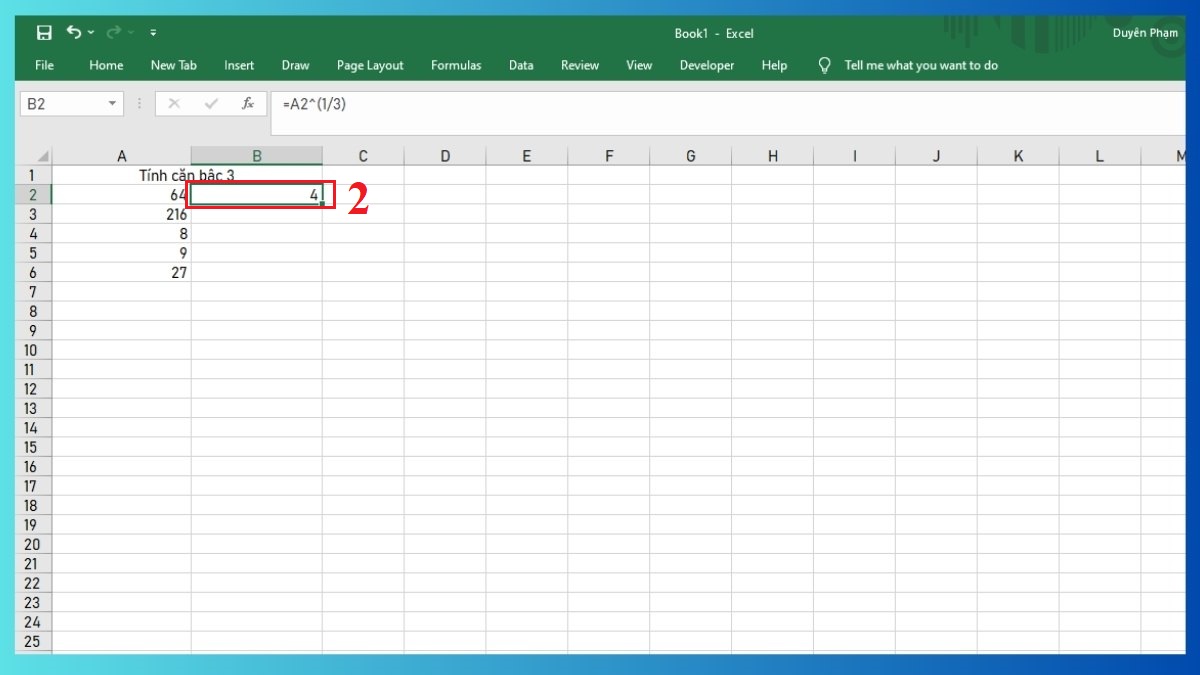Viewport: 1200px width, 675px height.
Task: Open the Undo history dropdown arrow
Action: (x=89, y=32)
